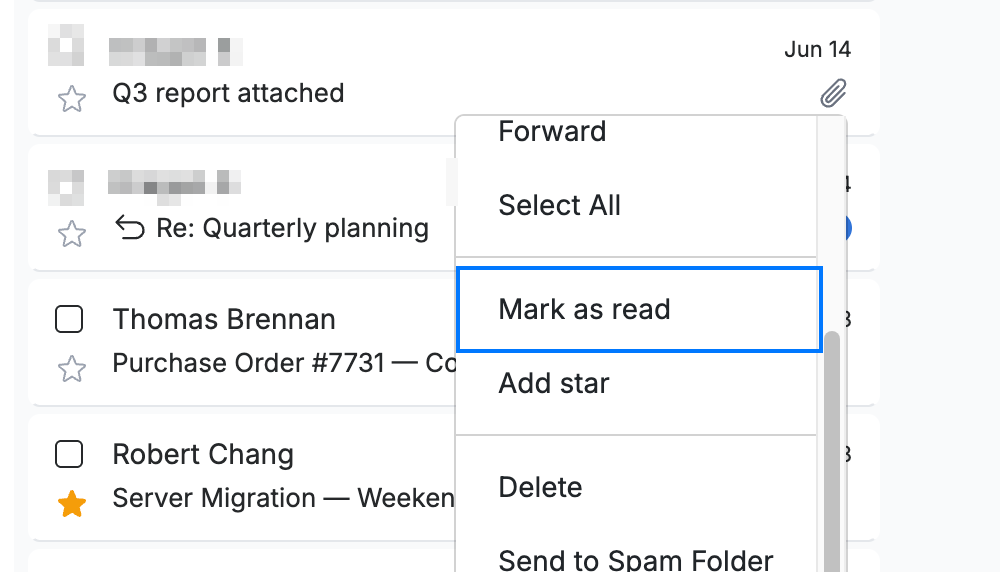Open the Q3 report attached email
This screenshot has height=572, width=1000.
point(228,93)
